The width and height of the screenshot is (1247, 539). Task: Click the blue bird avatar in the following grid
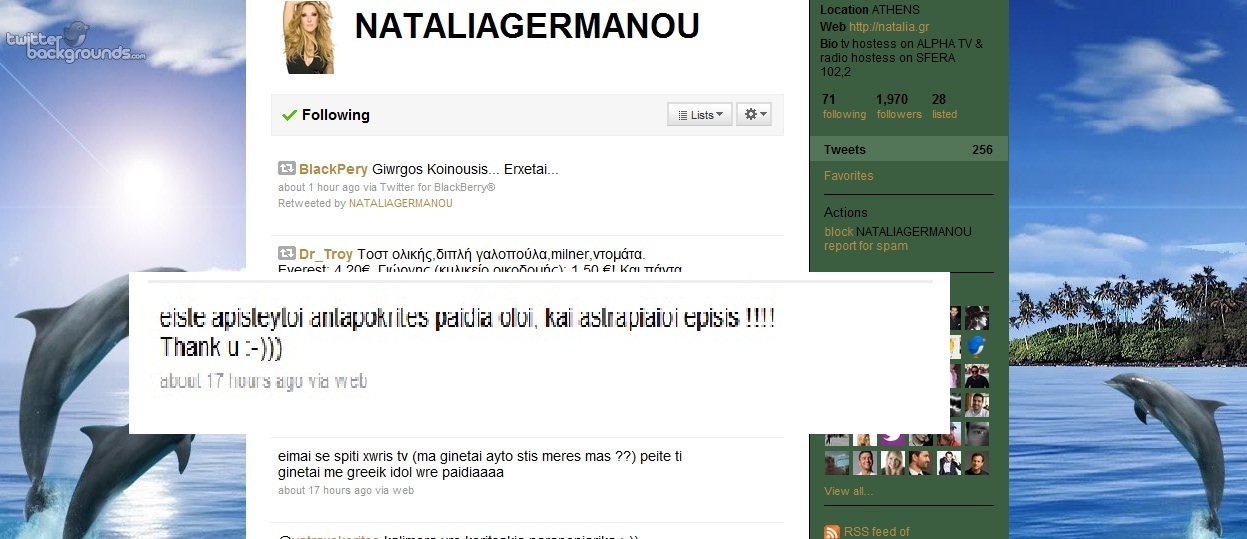pos(976,346)
